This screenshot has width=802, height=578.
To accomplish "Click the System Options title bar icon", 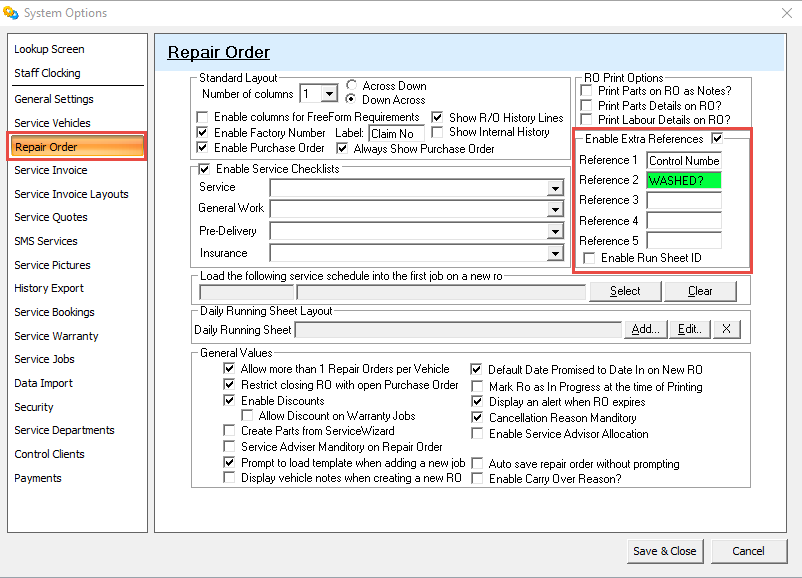I will [10, 12].
